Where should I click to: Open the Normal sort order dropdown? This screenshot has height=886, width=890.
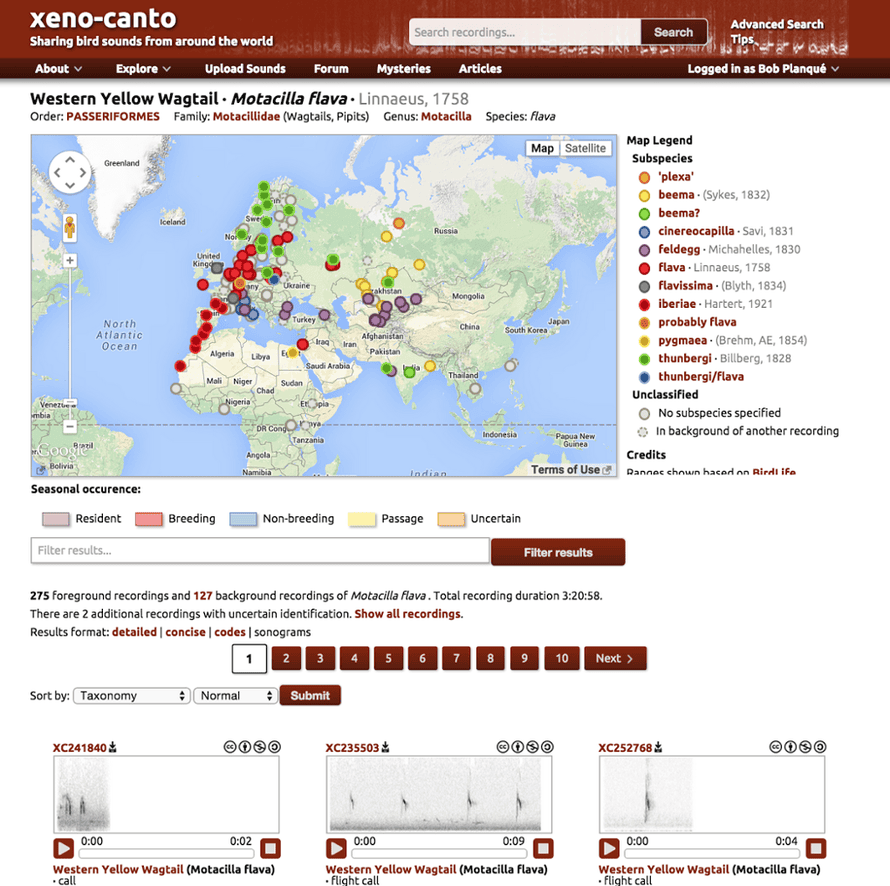pos(235,696)
